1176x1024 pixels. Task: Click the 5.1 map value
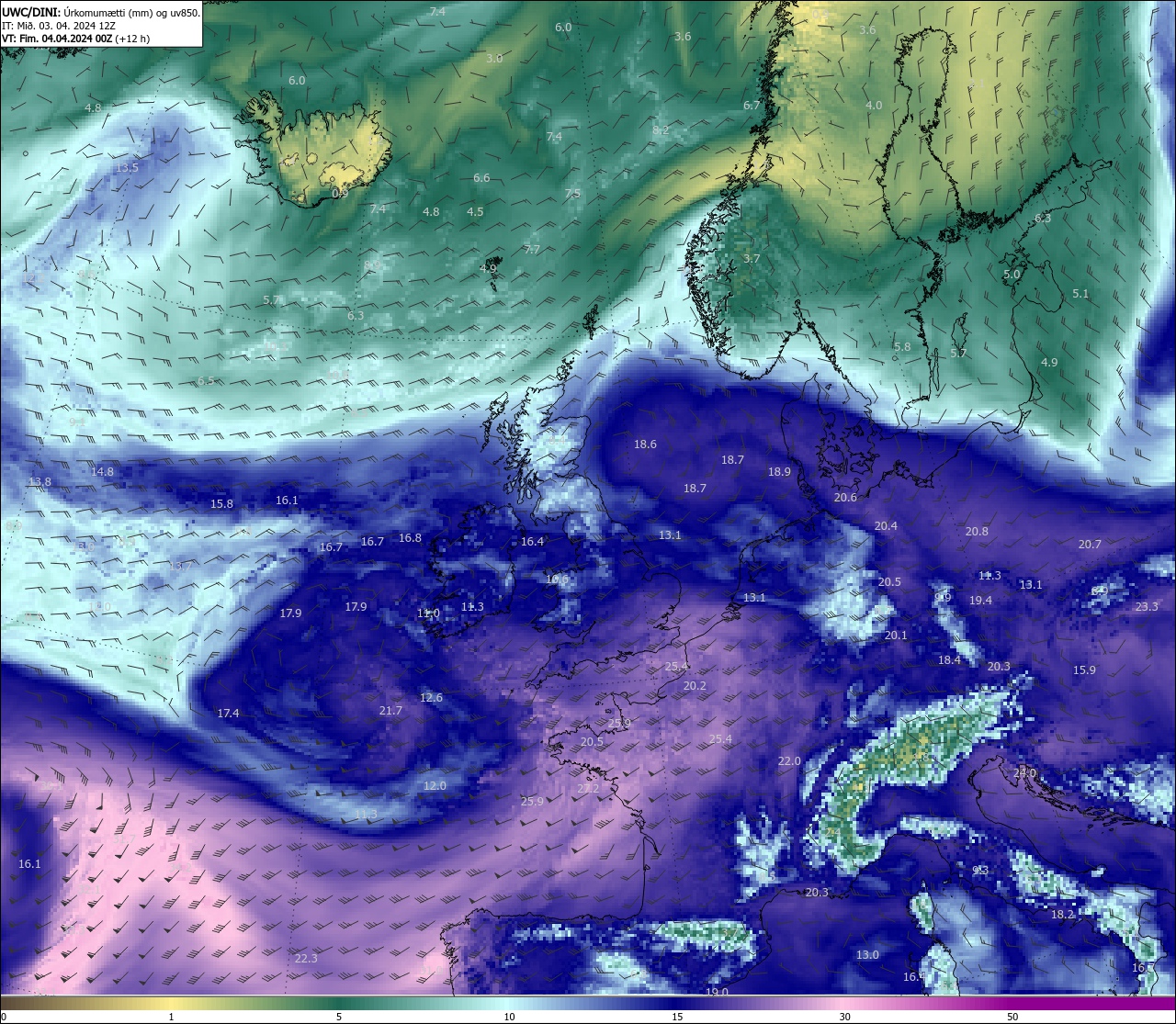(x=1080, y=293)
